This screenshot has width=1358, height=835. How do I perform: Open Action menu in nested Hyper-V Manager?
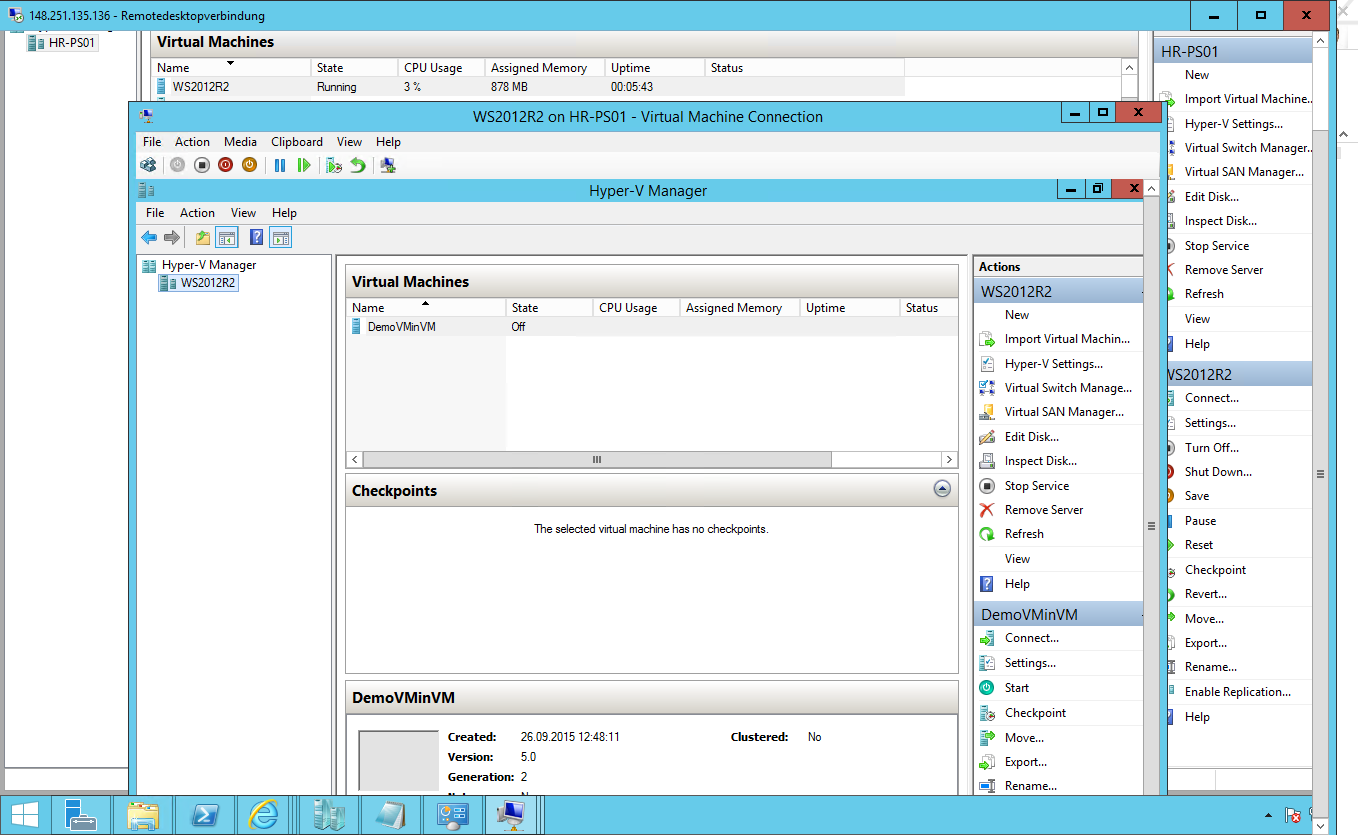pyautogui.click(x=197, y=213)
